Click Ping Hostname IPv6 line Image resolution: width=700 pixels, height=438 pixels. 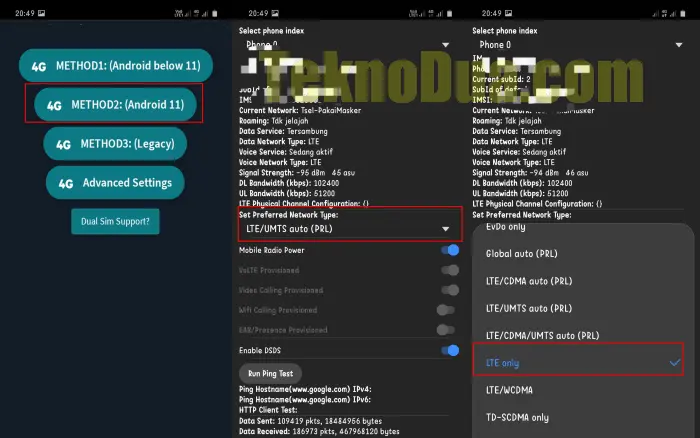[x=305, y=400]
